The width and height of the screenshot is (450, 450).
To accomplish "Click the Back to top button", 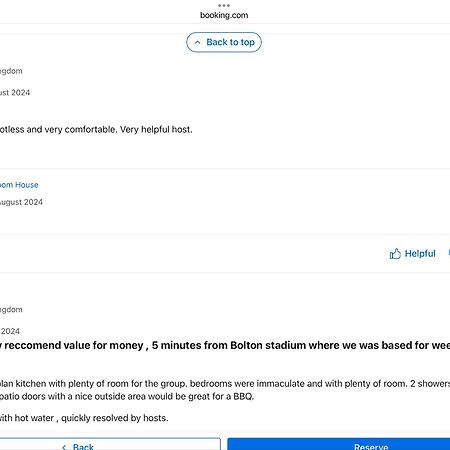I will tap(224, 42).
